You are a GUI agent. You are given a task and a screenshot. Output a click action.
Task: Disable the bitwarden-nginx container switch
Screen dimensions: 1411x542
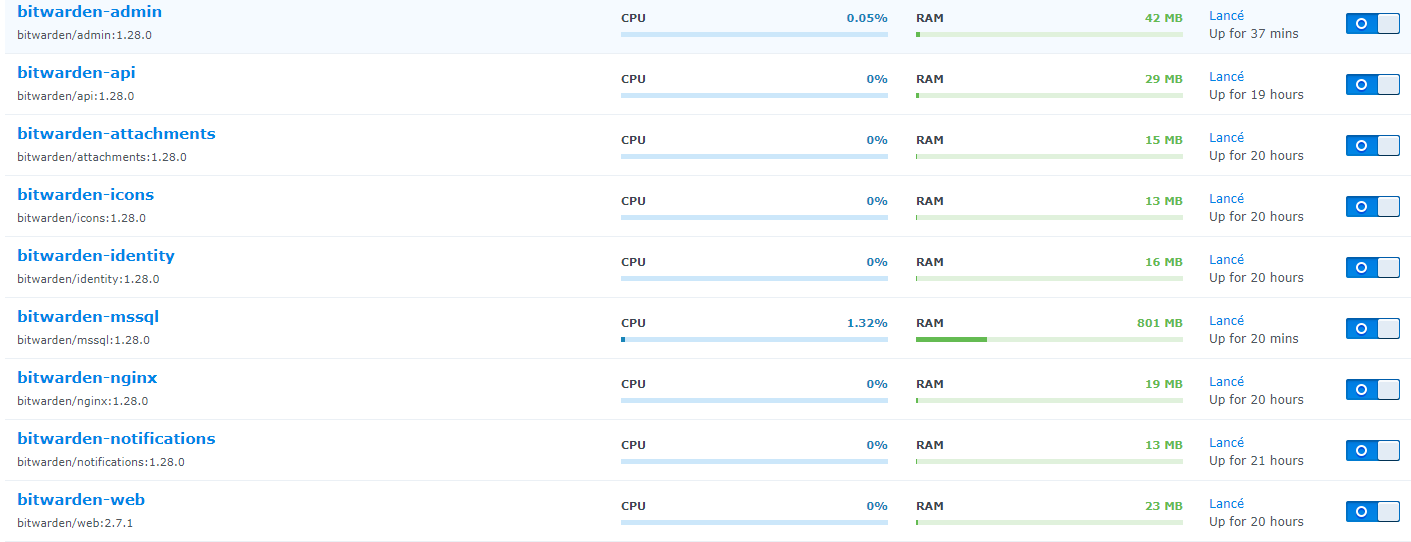point(1372,390)
